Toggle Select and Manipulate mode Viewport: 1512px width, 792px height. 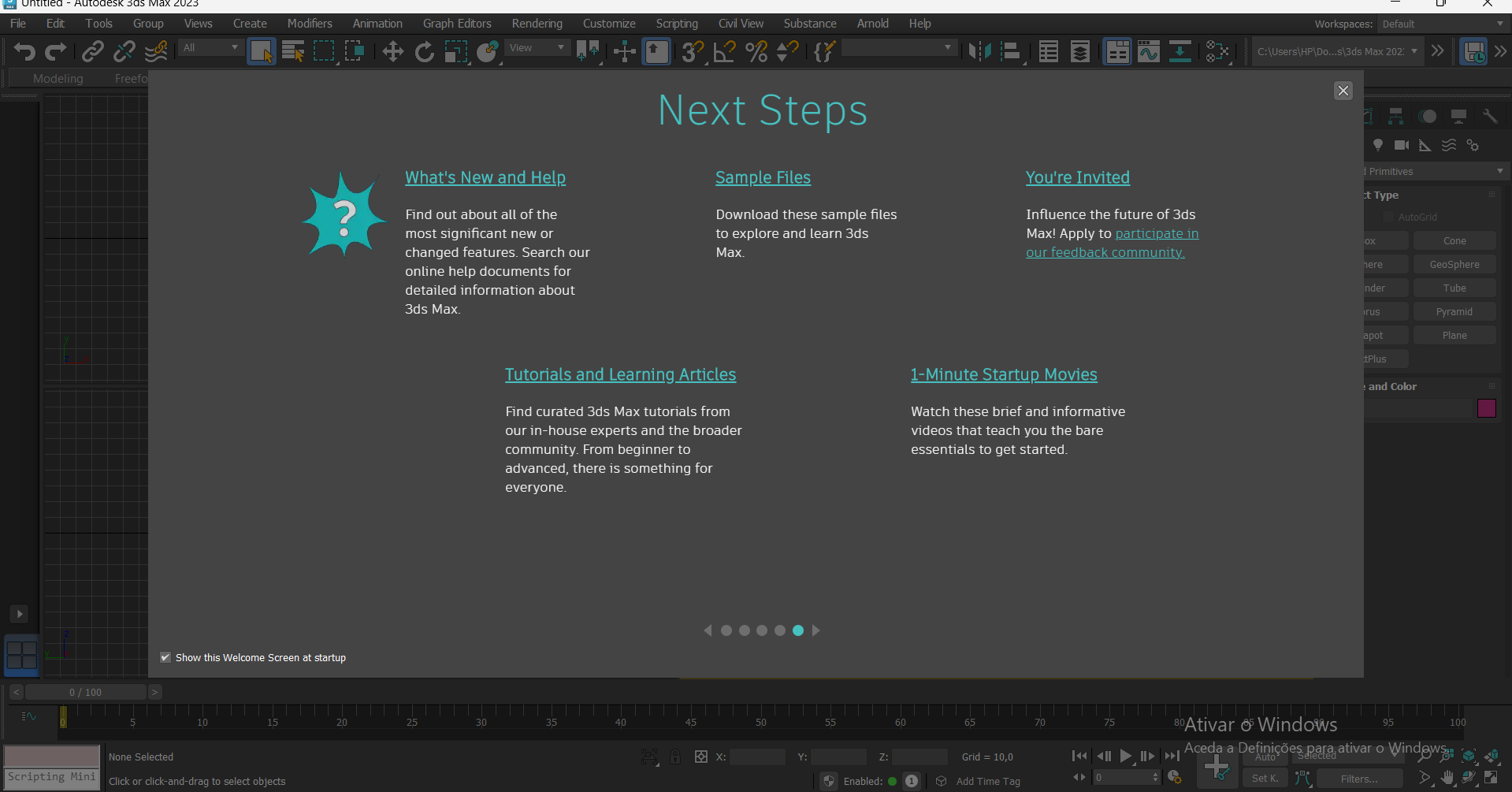point(624,52)
